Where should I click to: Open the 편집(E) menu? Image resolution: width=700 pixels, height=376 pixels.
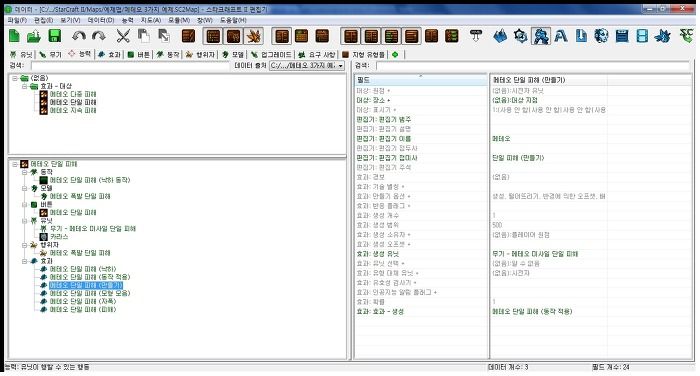(x=43, y=21)
